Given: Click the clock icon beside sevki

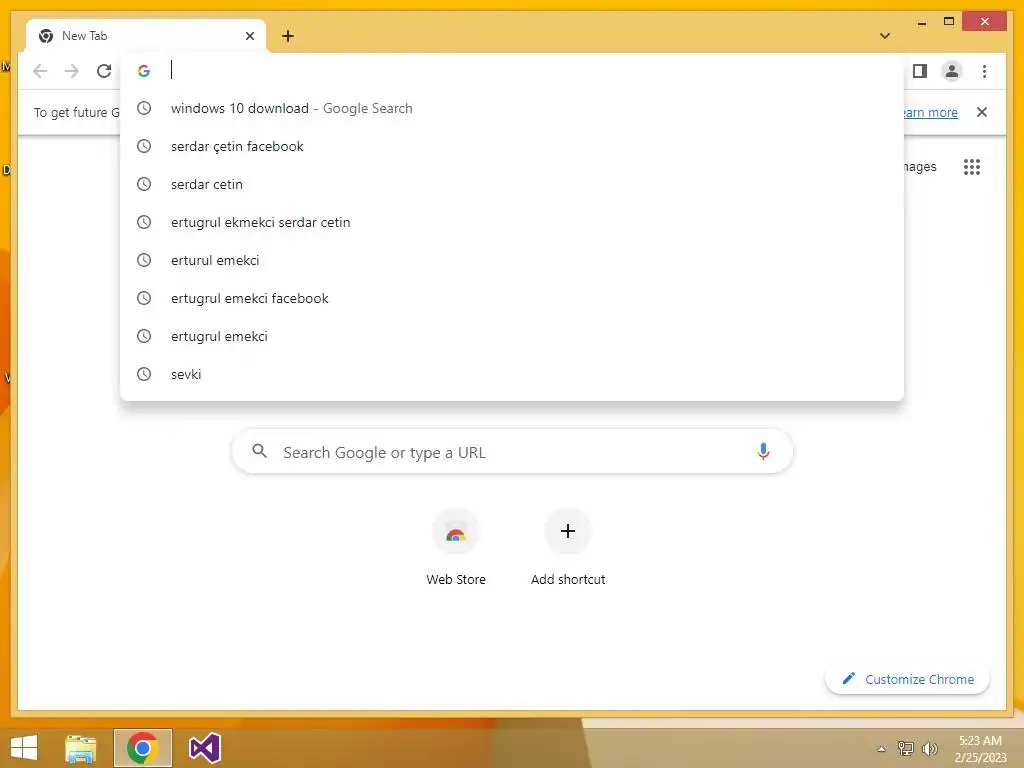Looking at the screenshot, I should pos(144,374).
